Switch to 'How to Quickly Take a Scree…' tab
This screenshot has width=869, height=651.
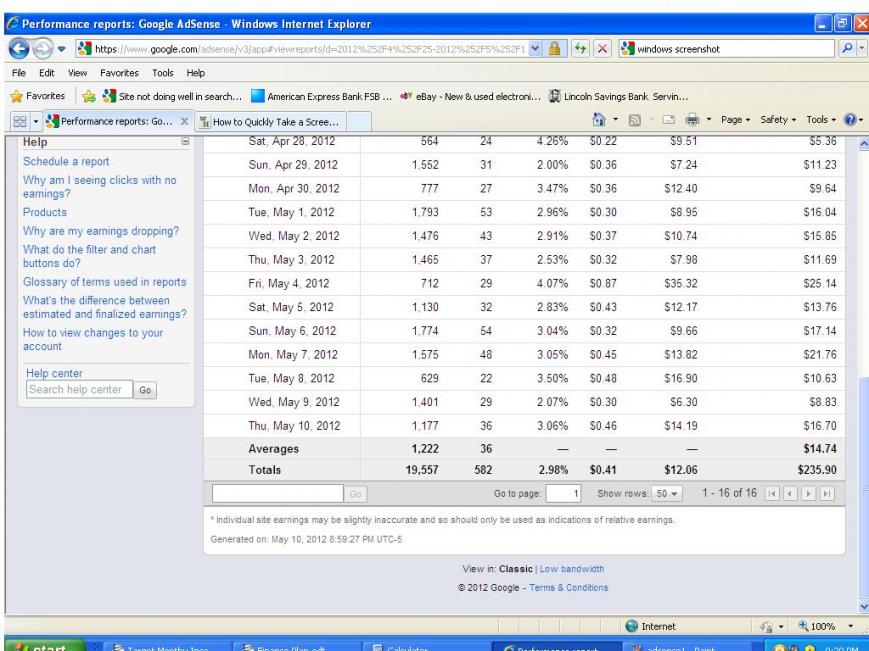coord(270,121)
